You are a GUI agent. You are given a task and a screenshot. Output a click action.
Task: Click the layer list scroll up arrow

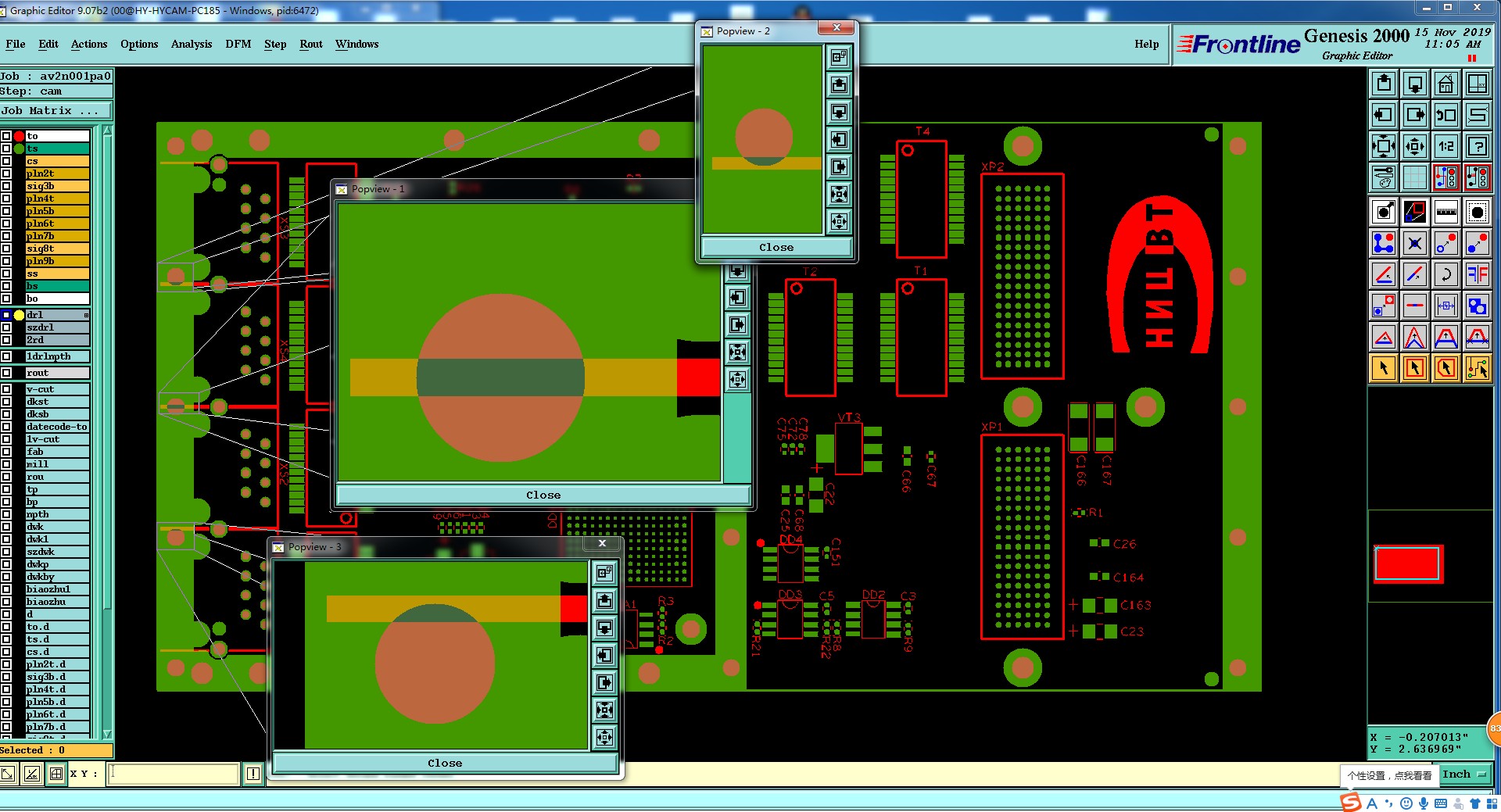tap(107, 131)
